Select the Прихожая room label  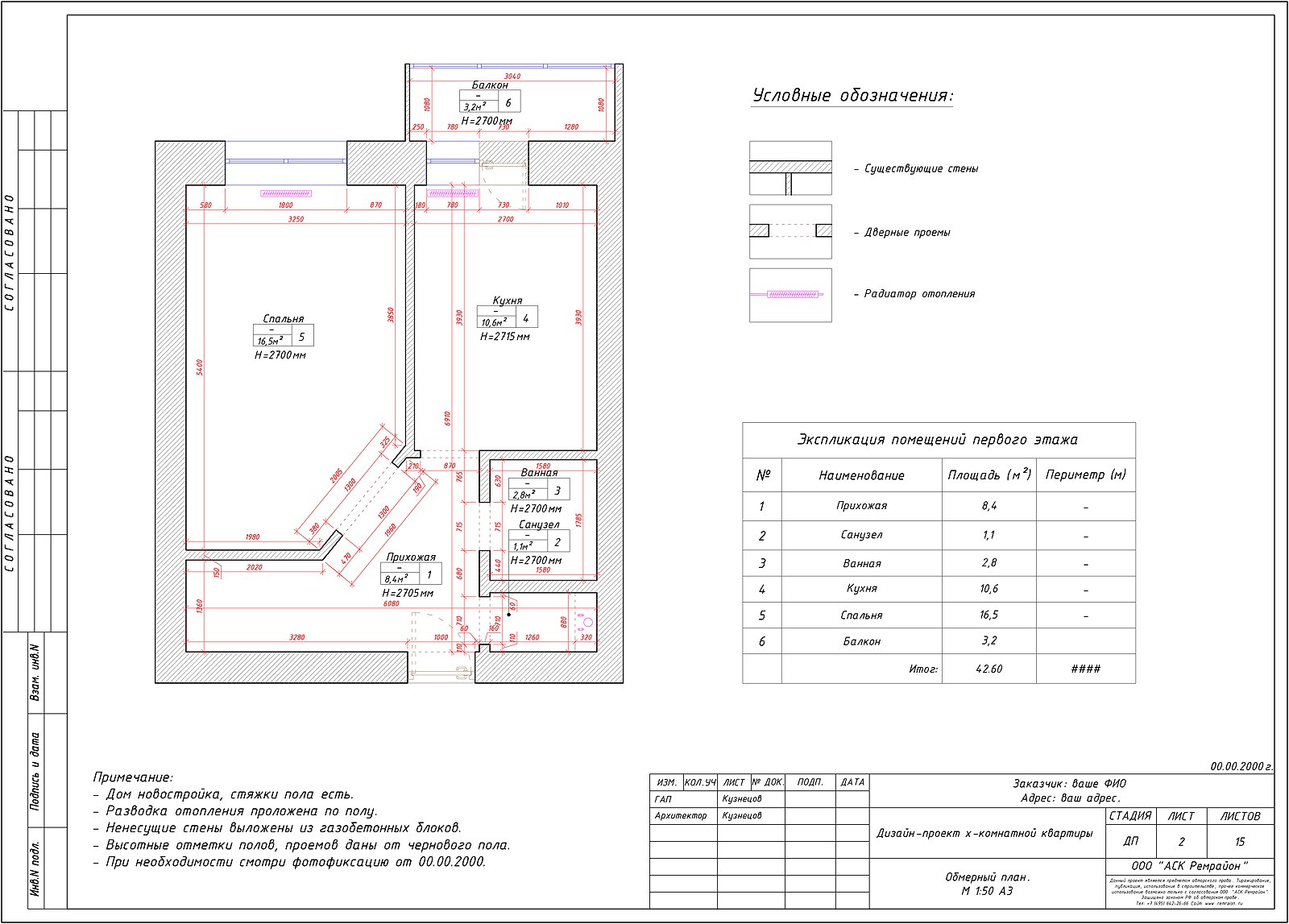(x=410, y=557)
